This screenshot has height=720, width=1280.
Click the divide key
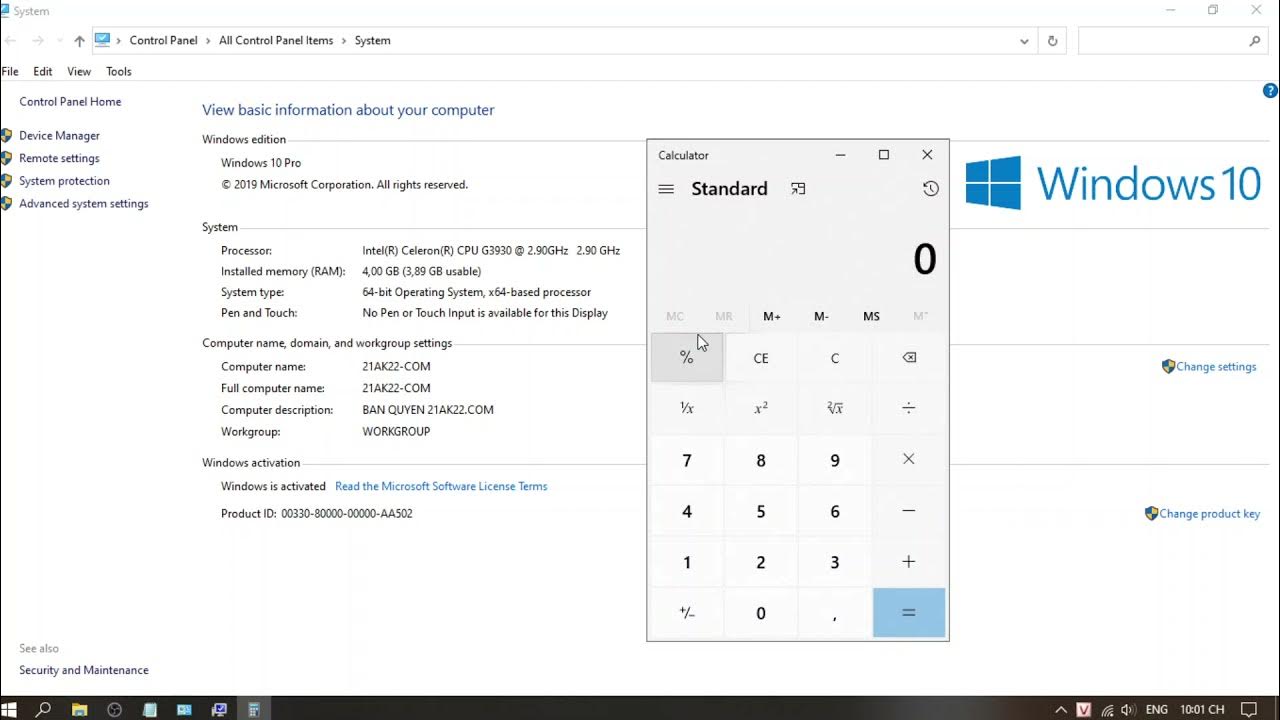[x=909, y=408]
